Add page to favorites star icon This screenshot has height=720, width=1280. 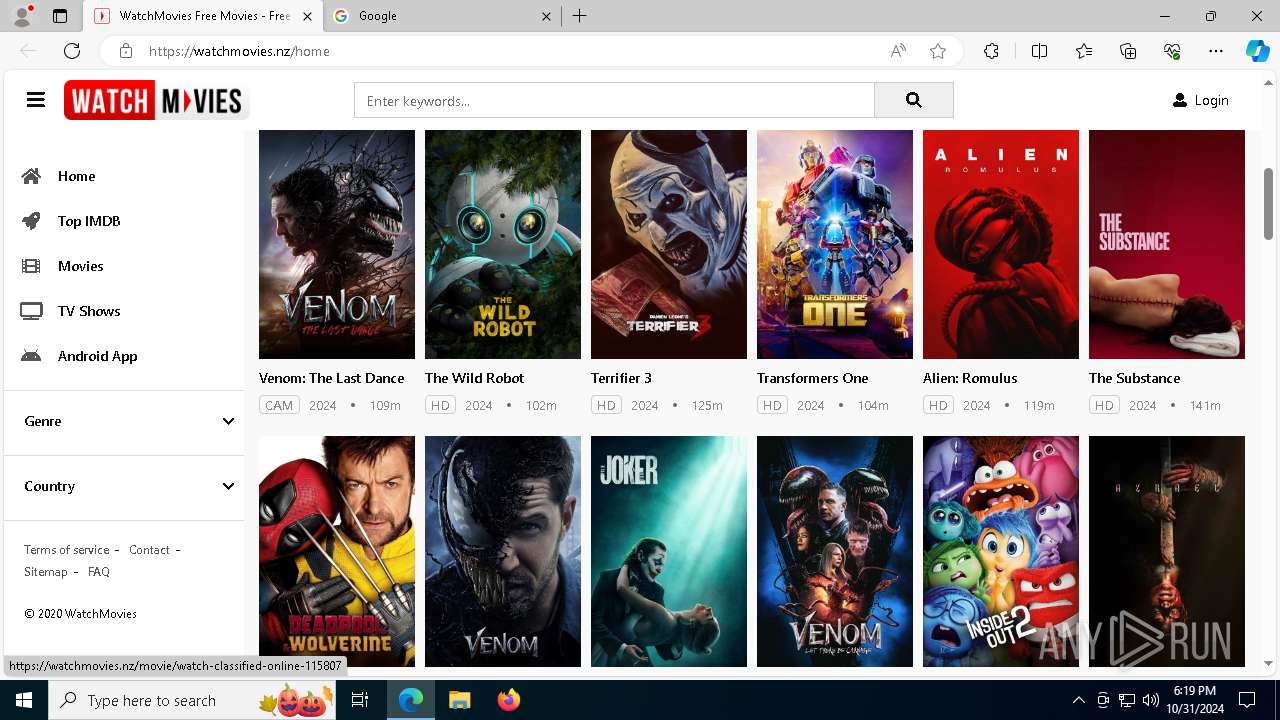pyautogui.click(x=938, y=51)
